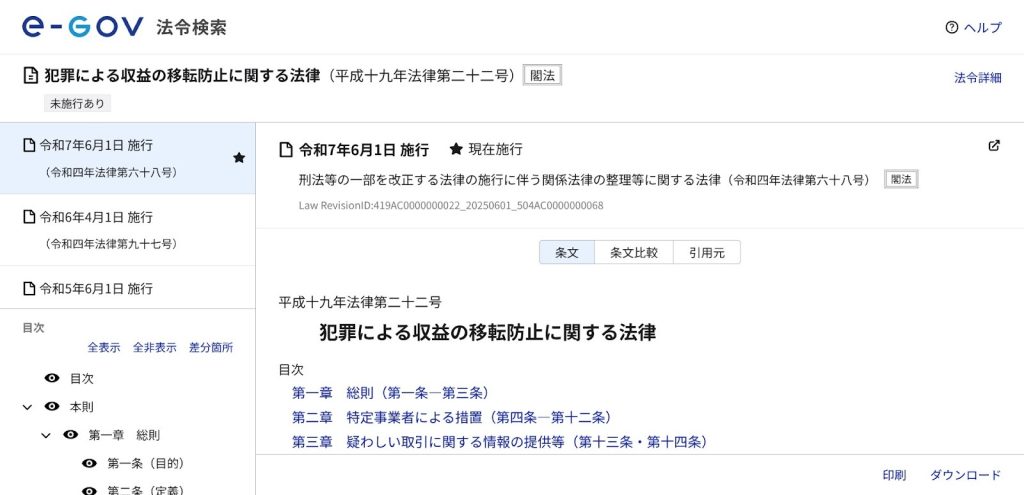Toggle visibility eye for 本則

click(52, 407)
